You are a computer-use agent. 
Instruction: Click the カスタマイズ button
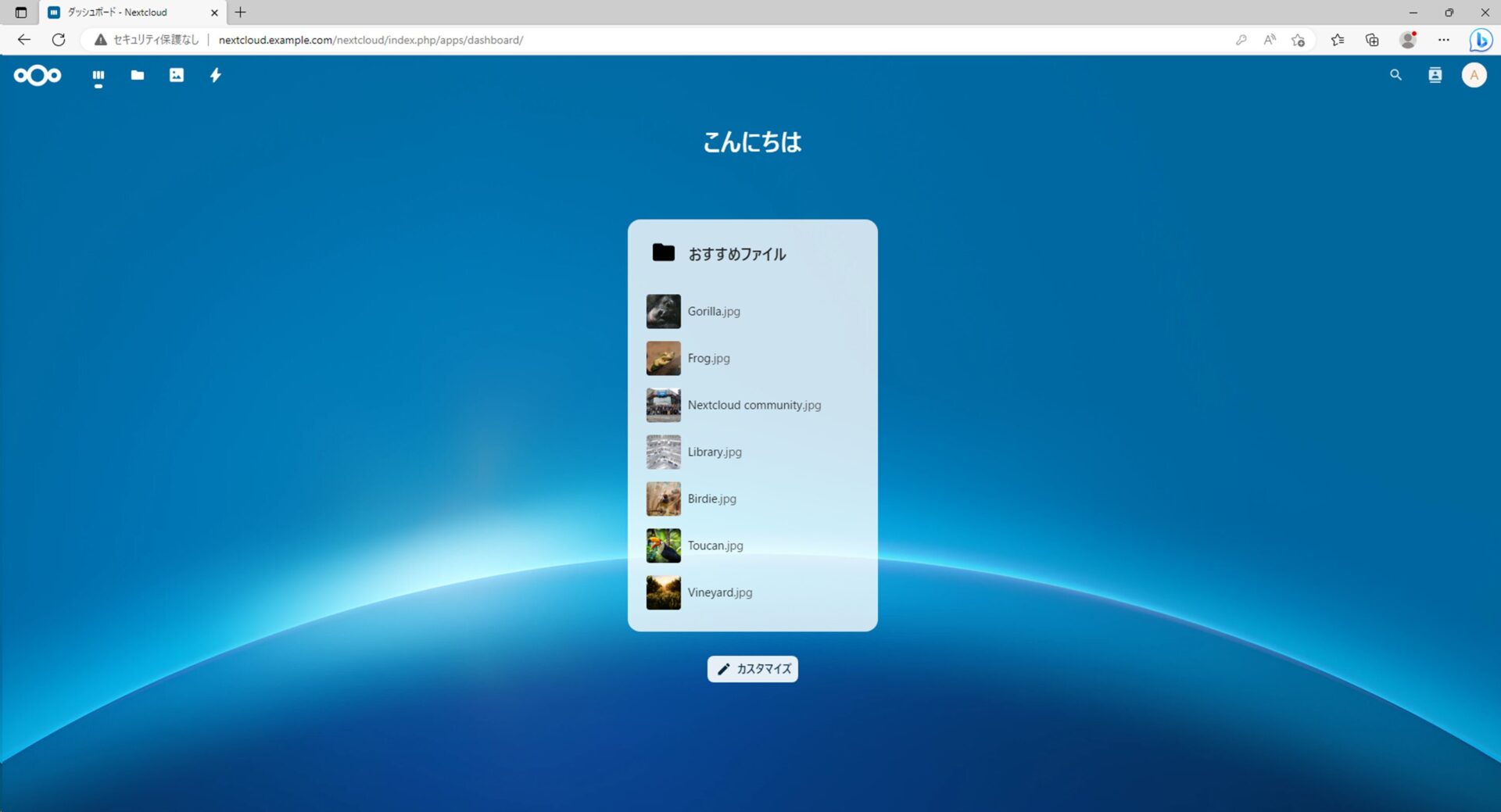(752, 669)
